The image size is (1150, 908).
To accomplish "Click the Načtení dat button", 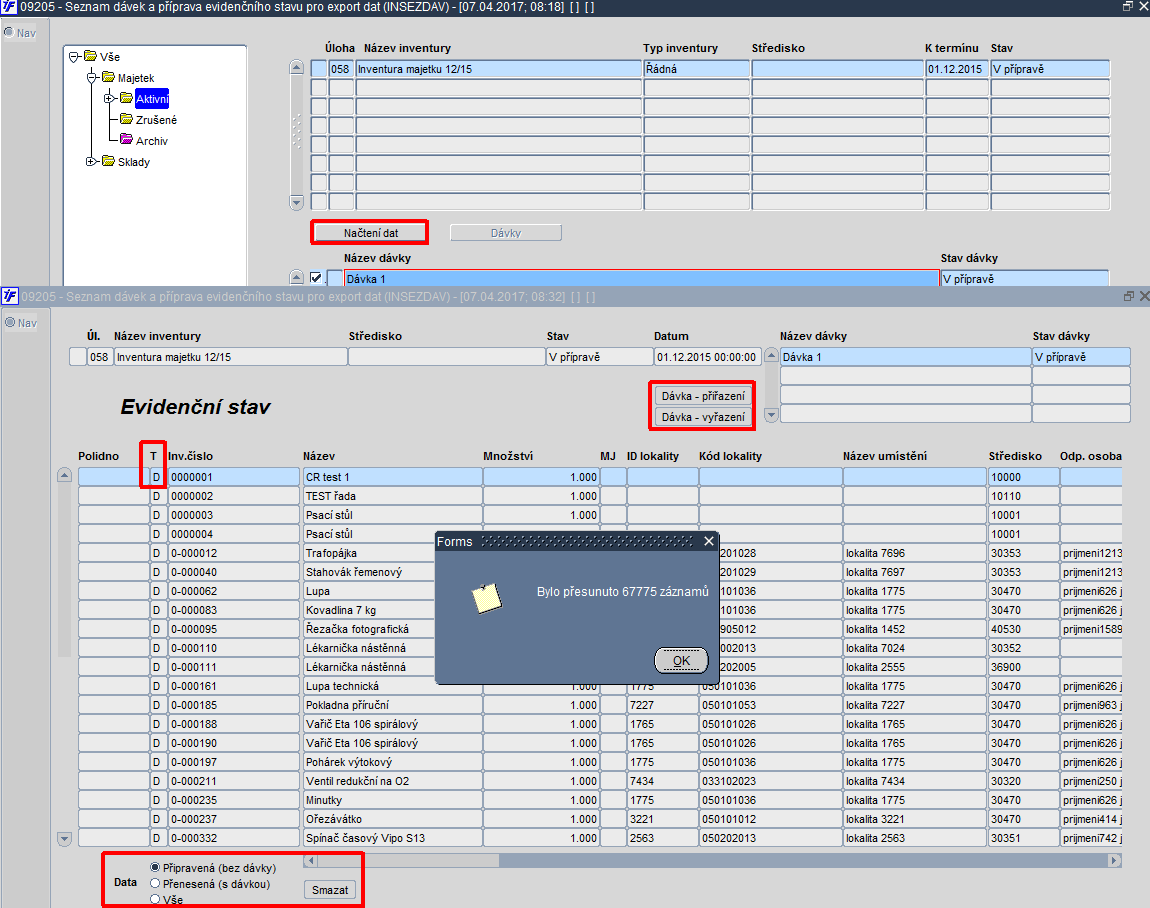I will pos(370,233).
